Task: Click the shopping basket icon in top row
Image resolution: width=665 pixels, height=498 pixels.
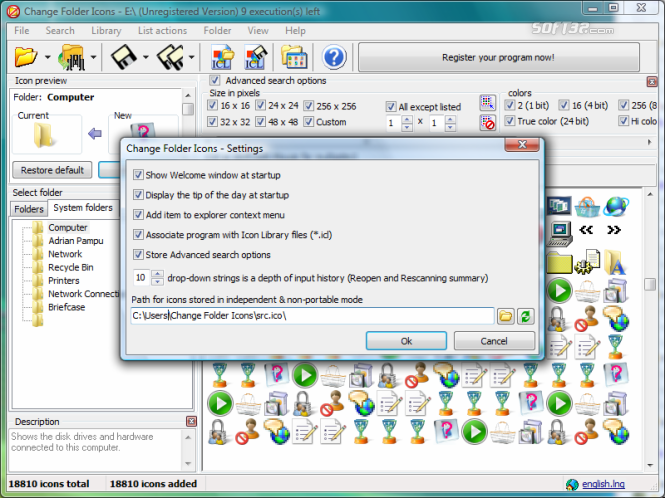Action: point(587,207)
